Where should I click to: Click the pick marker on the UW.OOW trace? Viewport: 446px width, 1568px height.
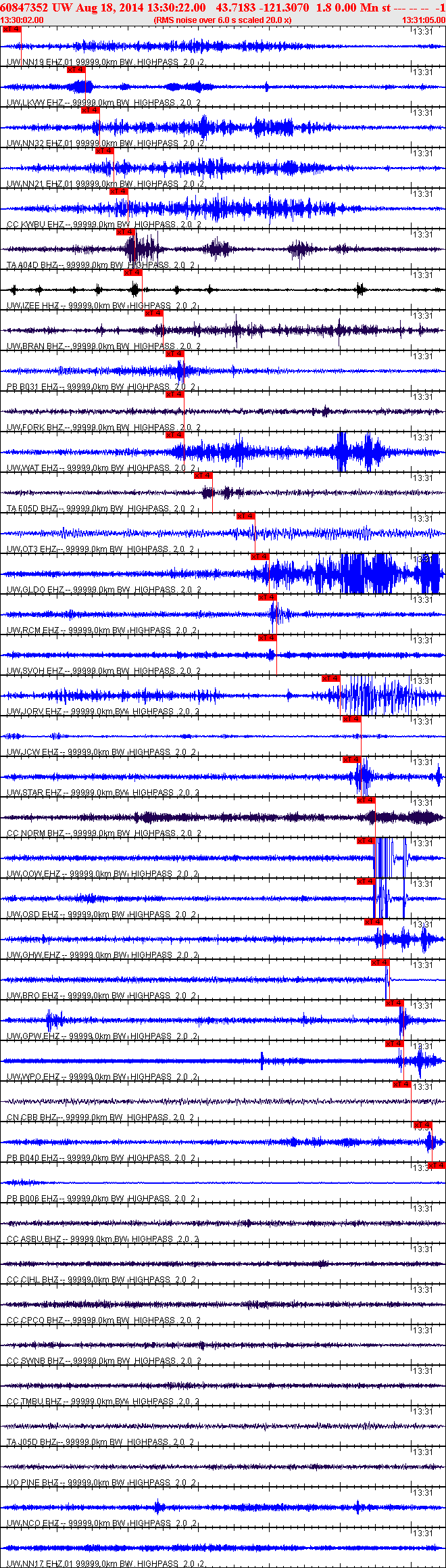pyautogui.click(x=366, y=841)
